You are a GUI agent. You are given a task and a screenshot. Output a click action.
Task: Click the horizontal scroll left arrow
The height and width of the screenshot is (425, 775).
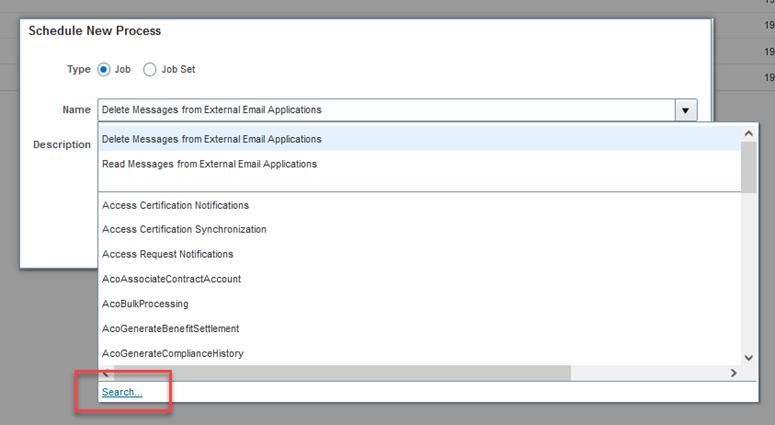[x=106, y=373]
